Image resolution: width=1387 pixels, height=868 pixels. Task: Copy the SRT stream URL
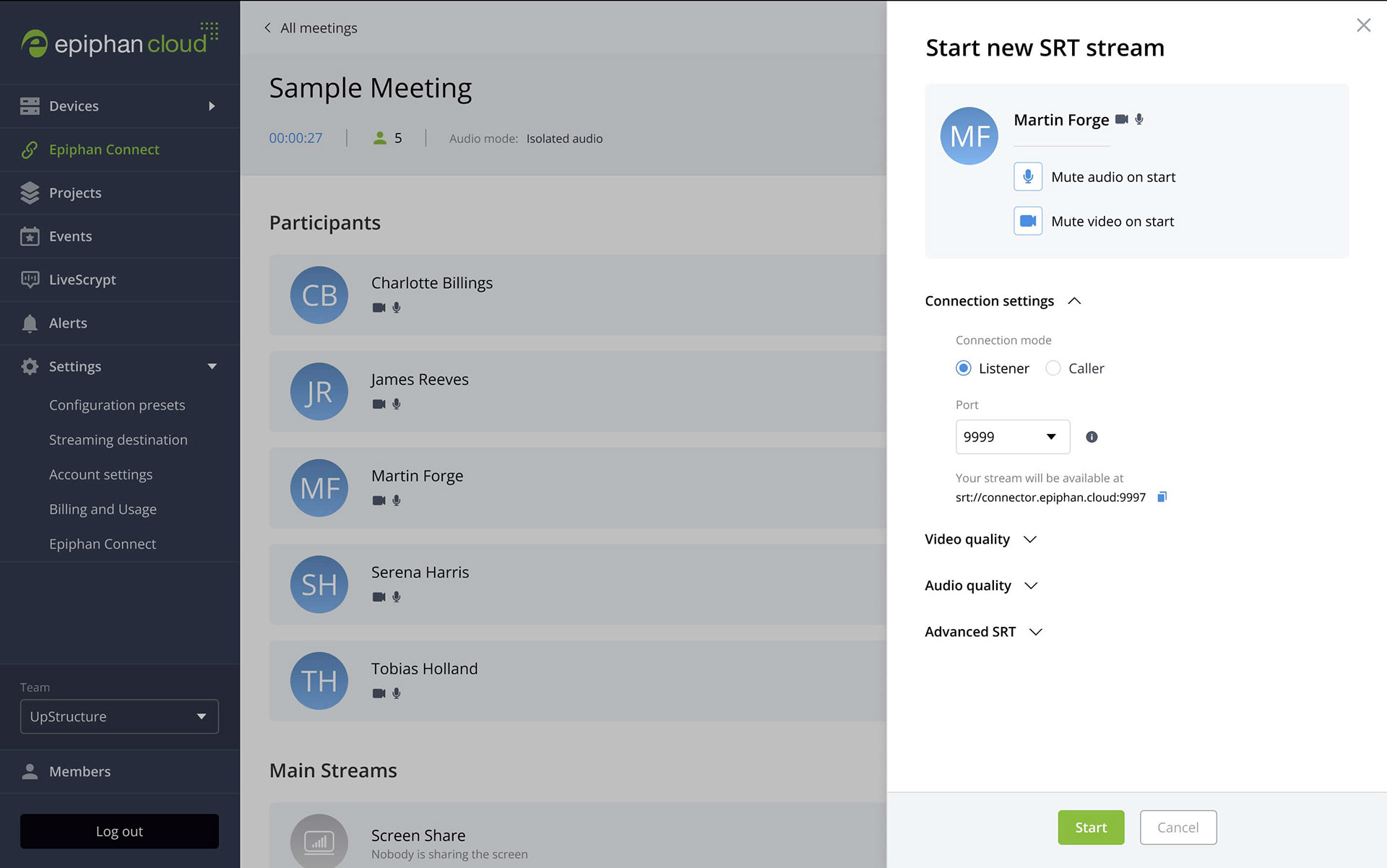(1162, 497)
